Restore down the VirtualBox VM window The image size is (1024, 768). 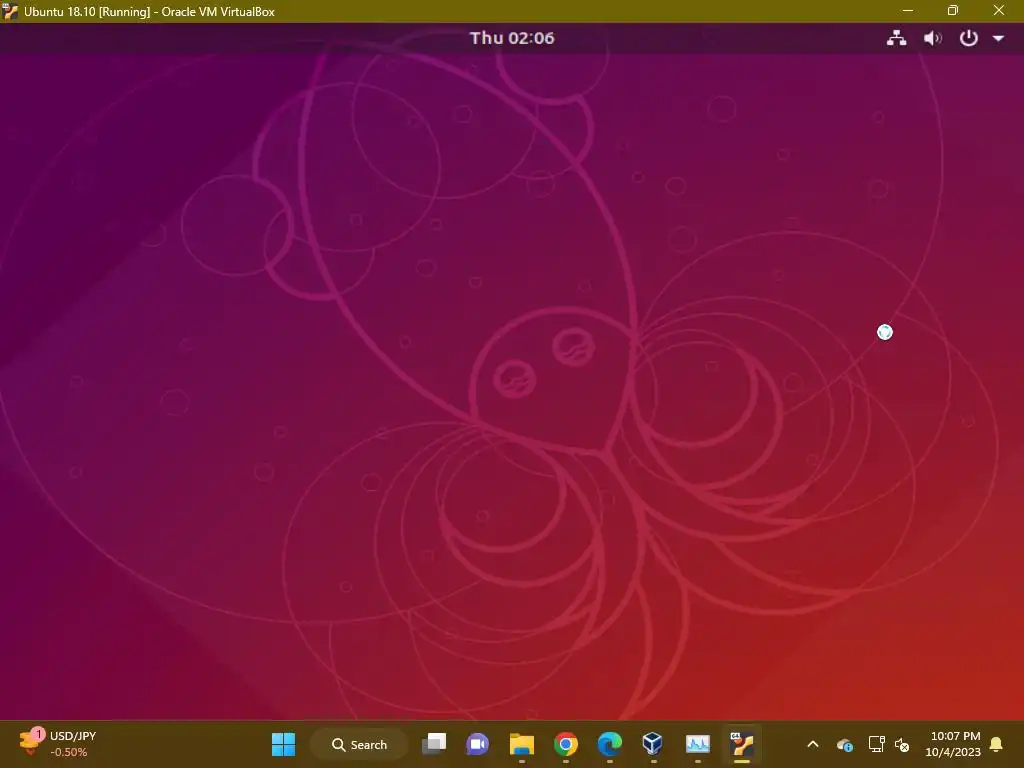[x=953, y=10]
